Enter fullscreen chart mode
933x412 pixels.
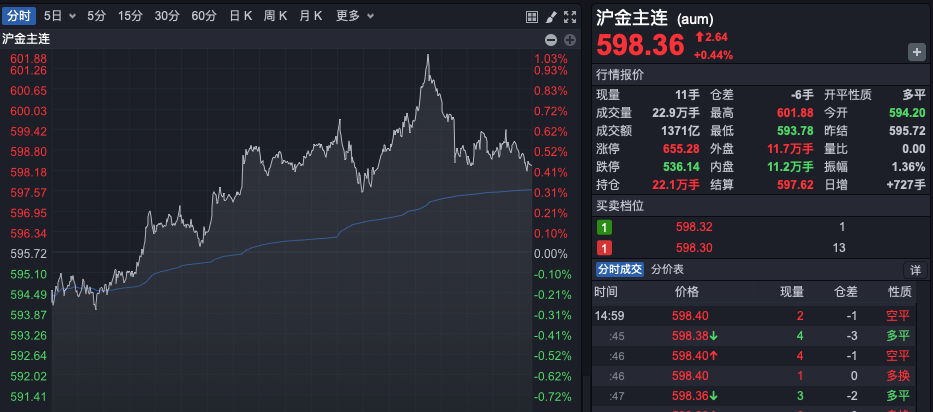[x=570, y=16]
